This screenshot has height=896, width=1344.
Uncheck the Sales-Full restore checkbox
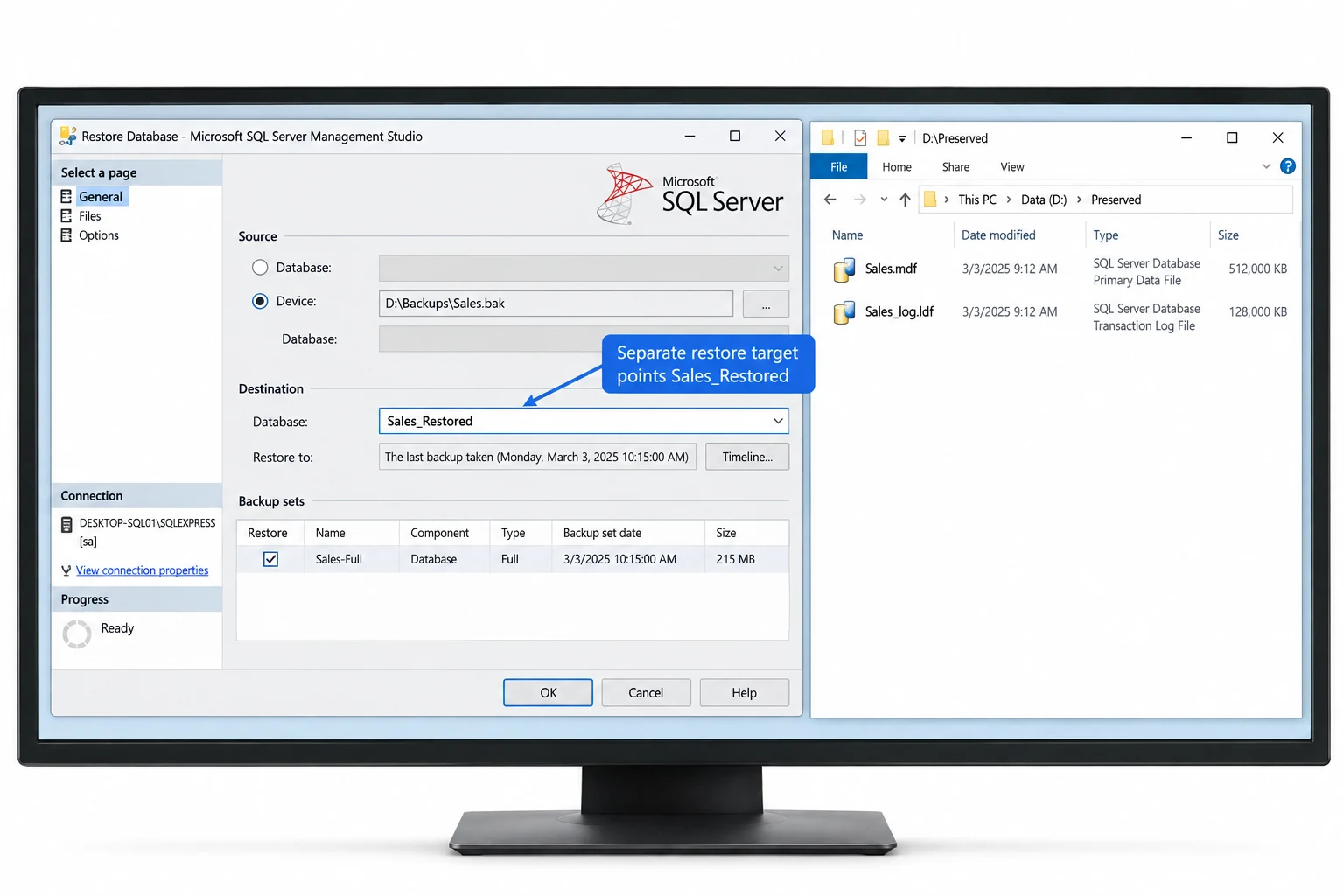click(271, 559)
